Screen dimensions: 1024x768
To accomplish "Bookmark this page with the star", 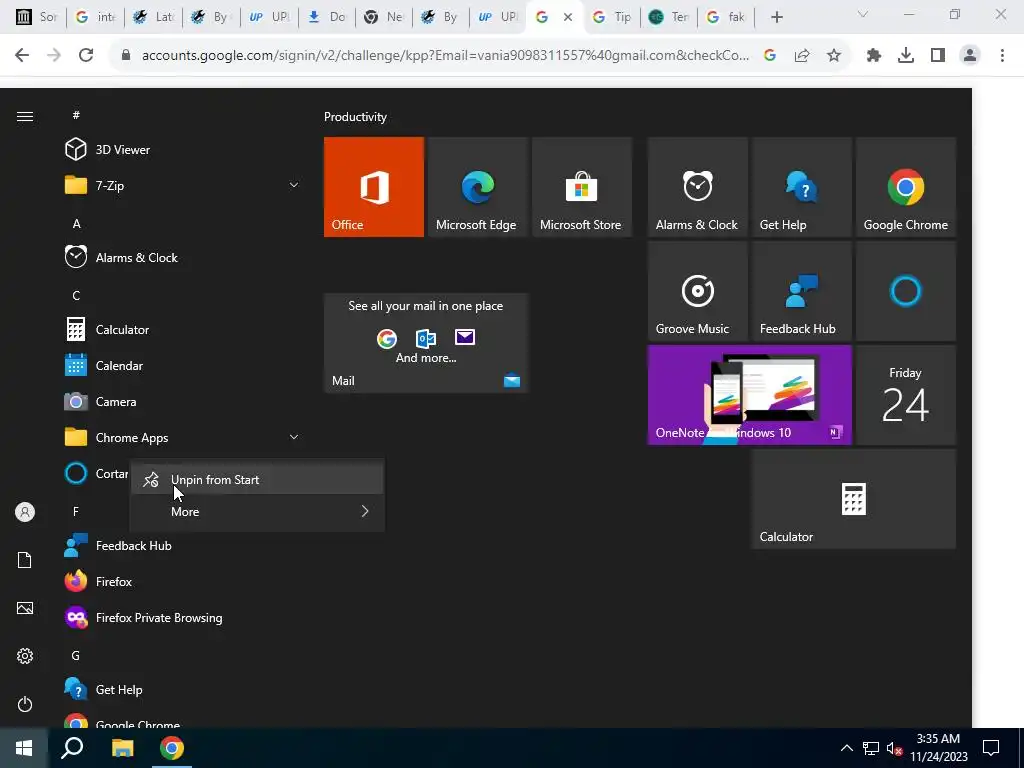I will pos(834,56).
